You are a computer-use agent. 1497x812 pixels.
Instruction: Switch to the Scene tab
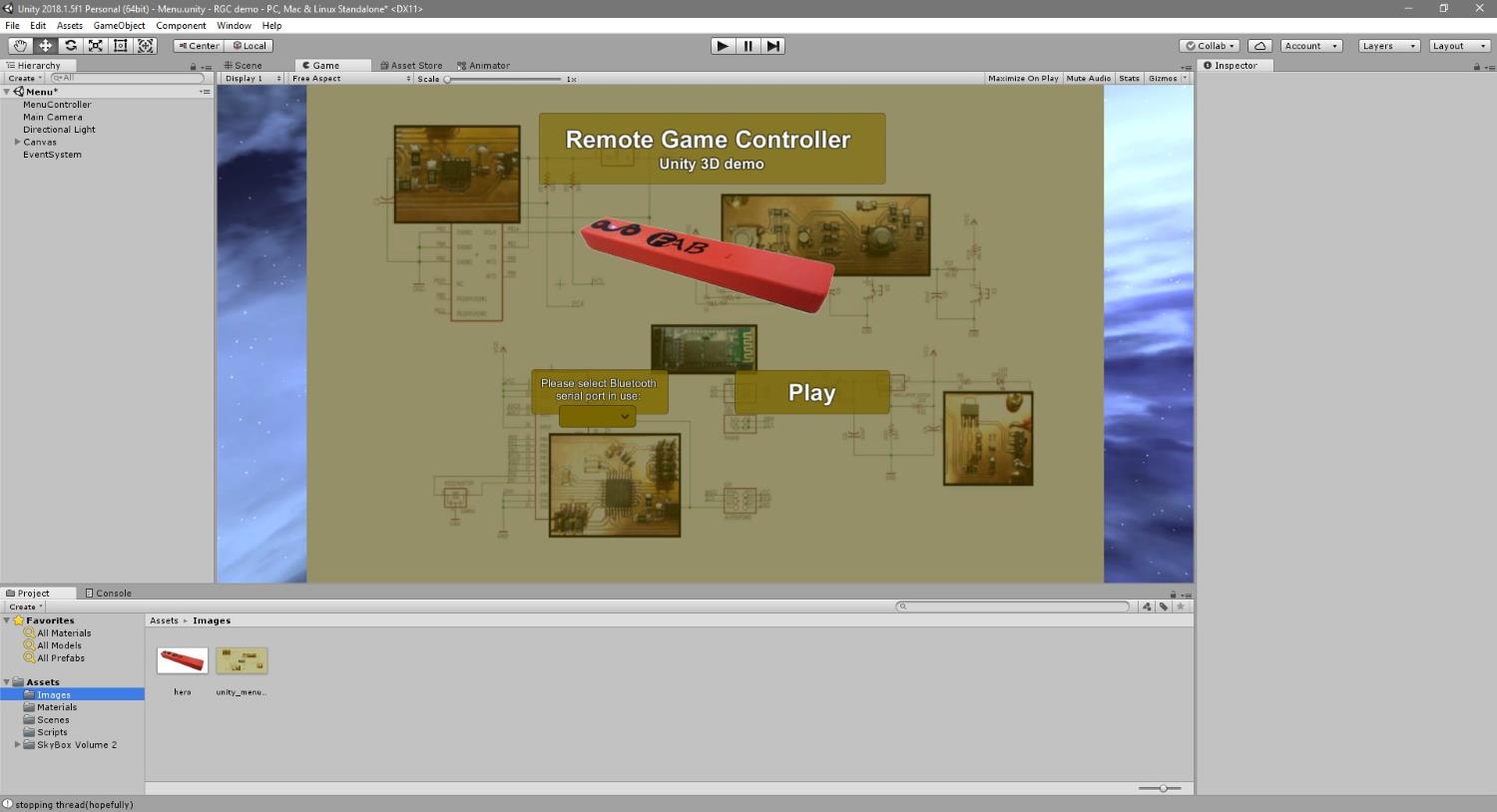(x=244, y=66)
